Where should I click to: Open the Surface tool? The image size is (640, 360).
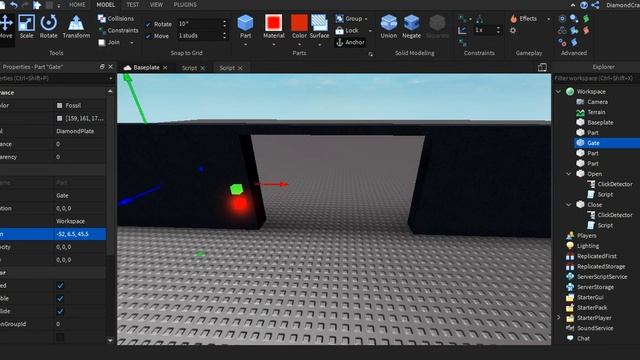click(x=319, y=27)
